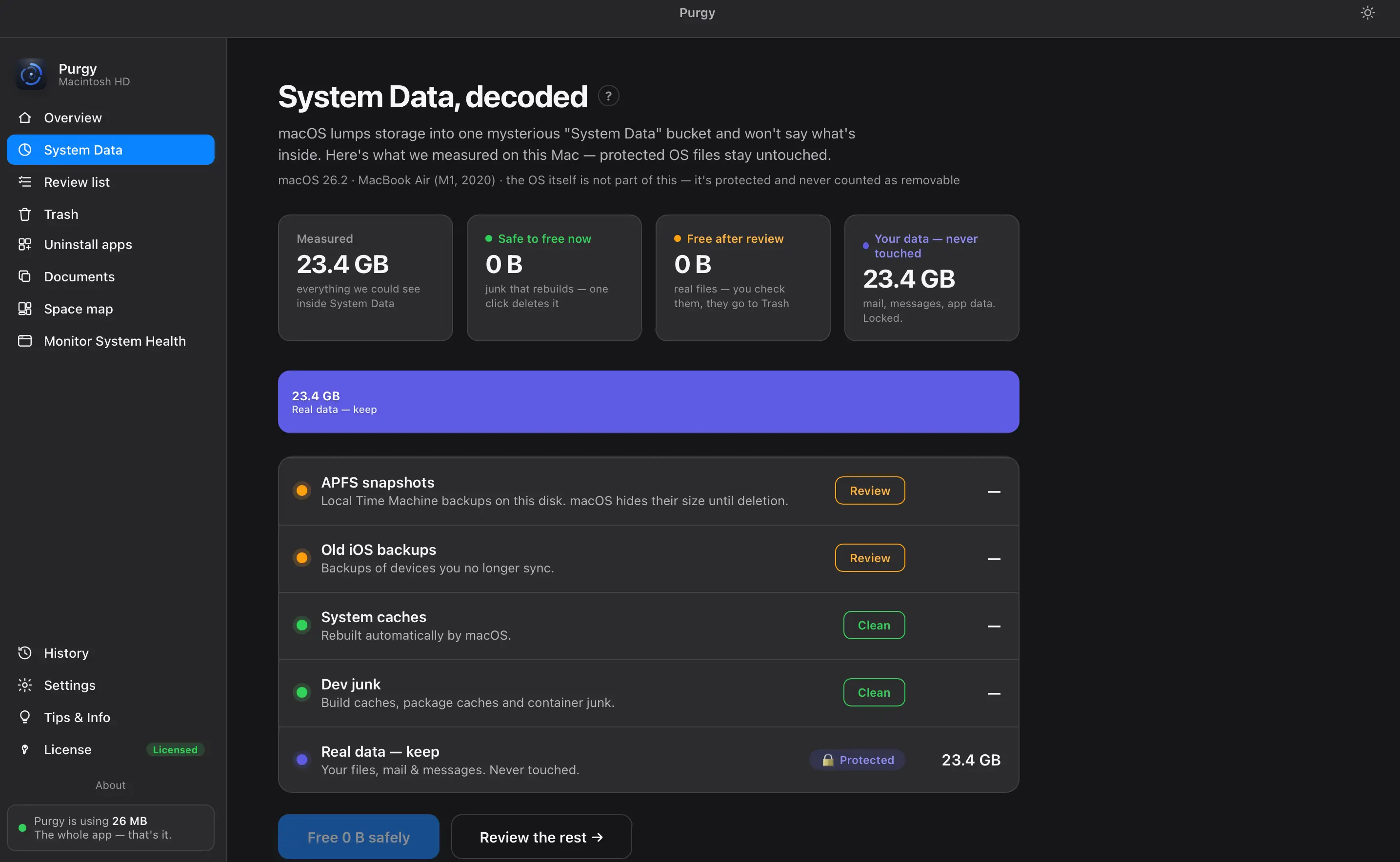The width and height of the screenshot is (1400, 862).
Task: Click the Dev junk title text
Action: [351, 684]
